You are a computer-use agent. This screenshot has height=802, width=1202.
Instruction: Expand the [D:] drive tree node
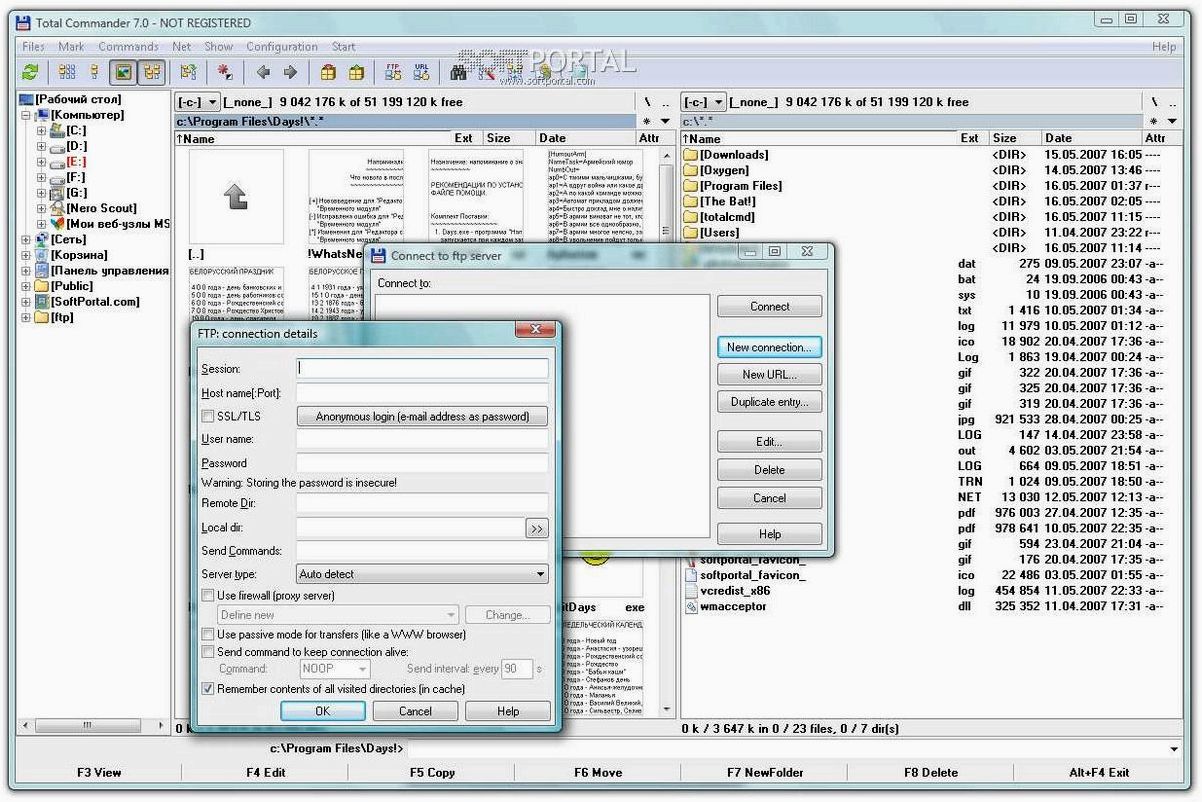[41, 146]
